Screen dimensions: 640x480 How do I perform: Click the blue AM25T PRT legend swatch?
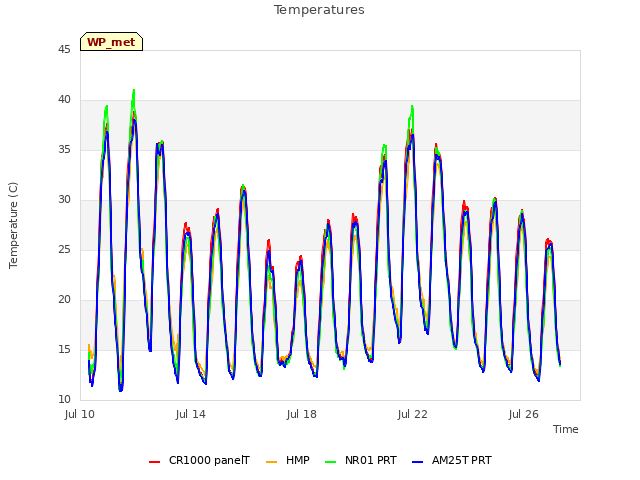tap(417, 462)
